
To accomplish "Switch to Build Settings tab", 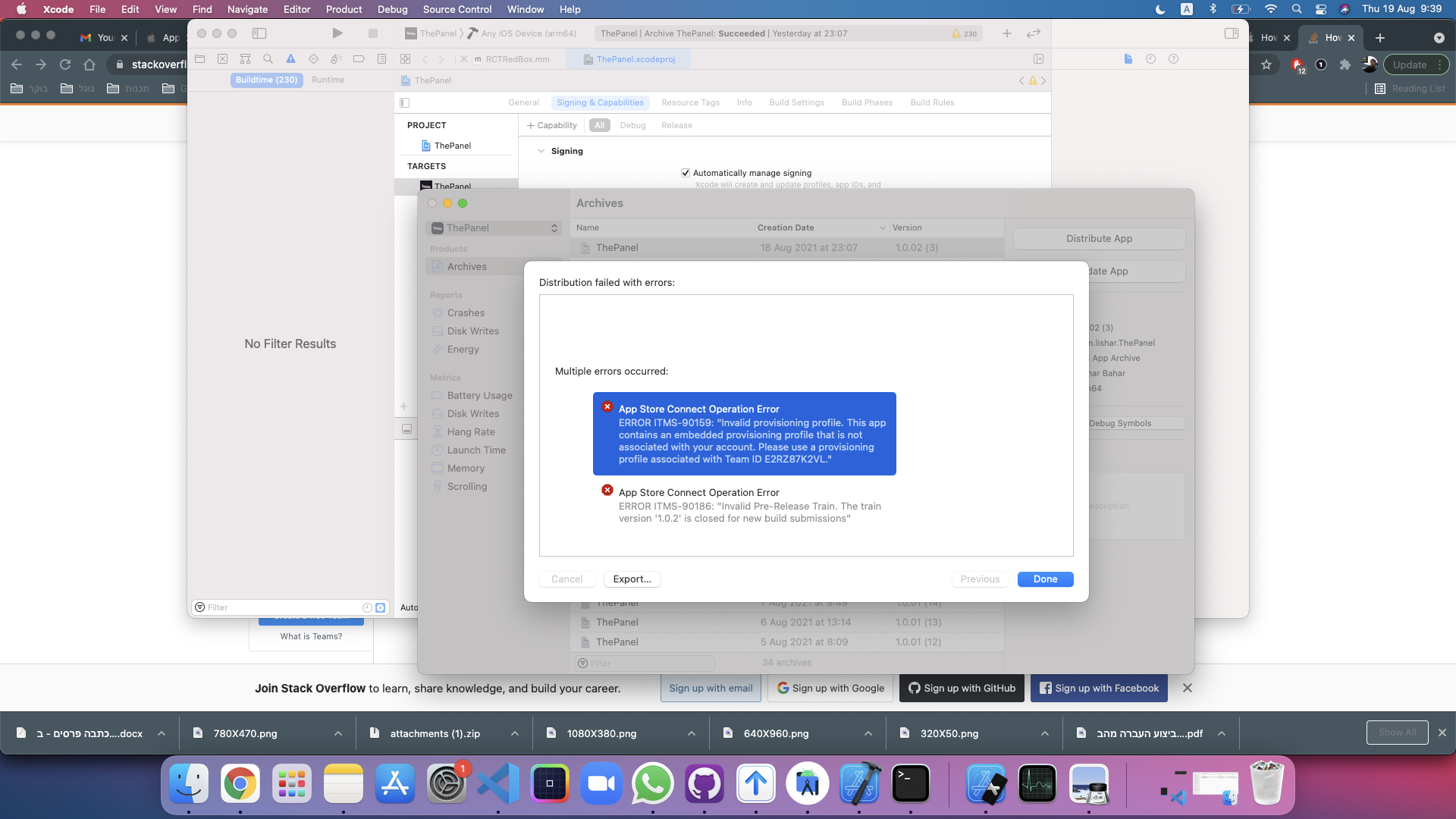I will pyautogui.click(x=796, y=102).
